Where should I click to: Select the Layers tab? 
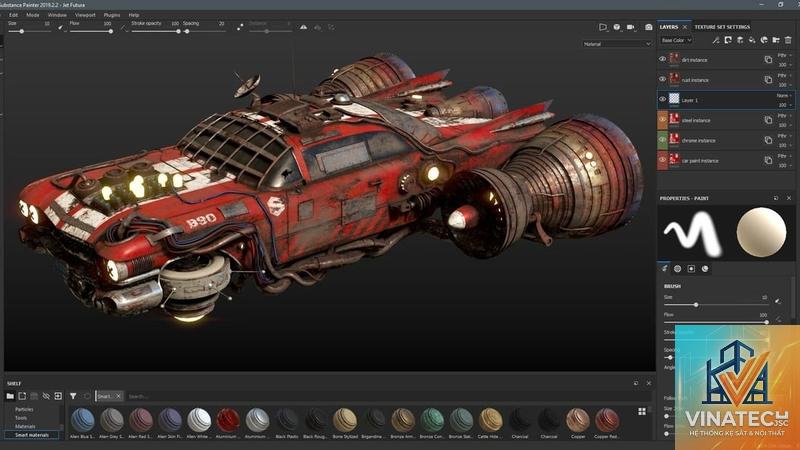click(x=668, y=27)
